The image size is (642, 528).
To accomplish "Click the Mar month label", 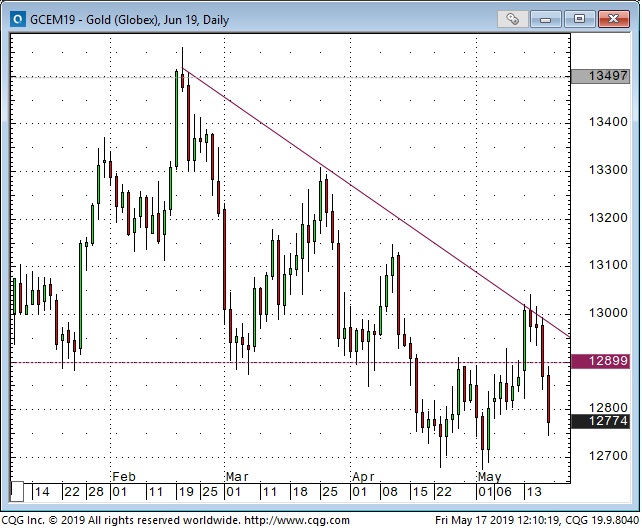I will 237,477.
